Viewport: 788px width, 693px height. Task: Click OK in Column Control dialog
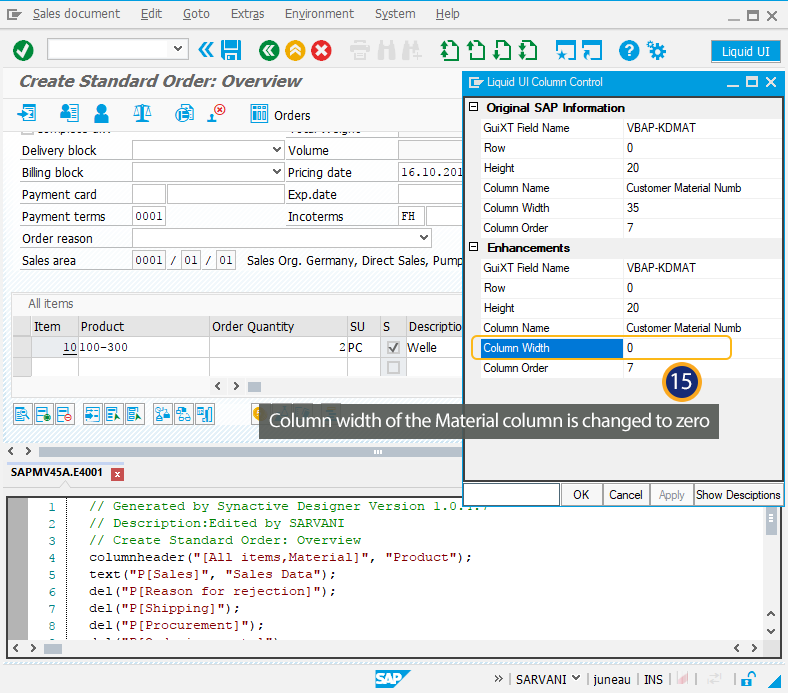coord(581,494)
